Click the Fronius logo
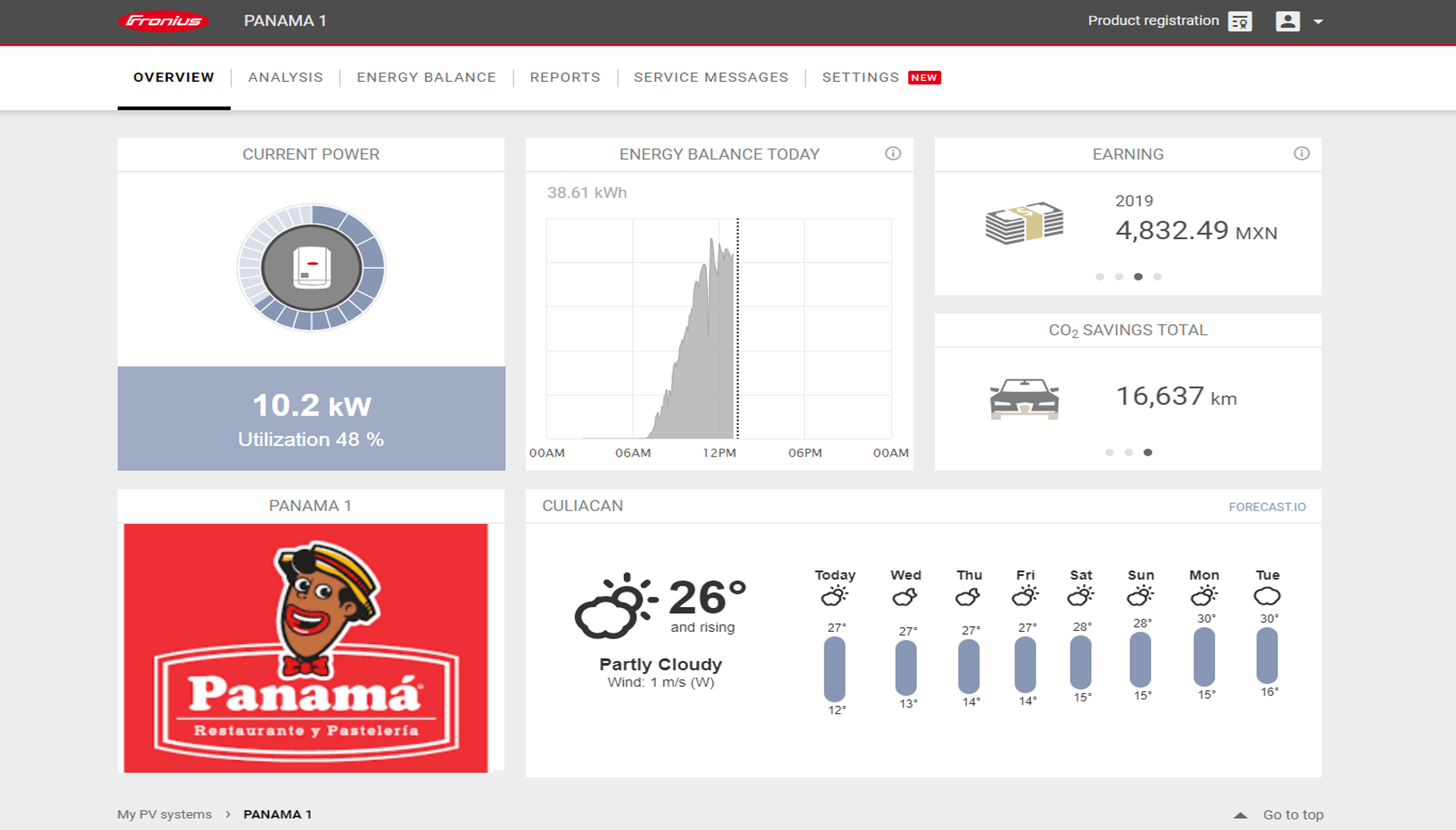 tap(163, 21)
